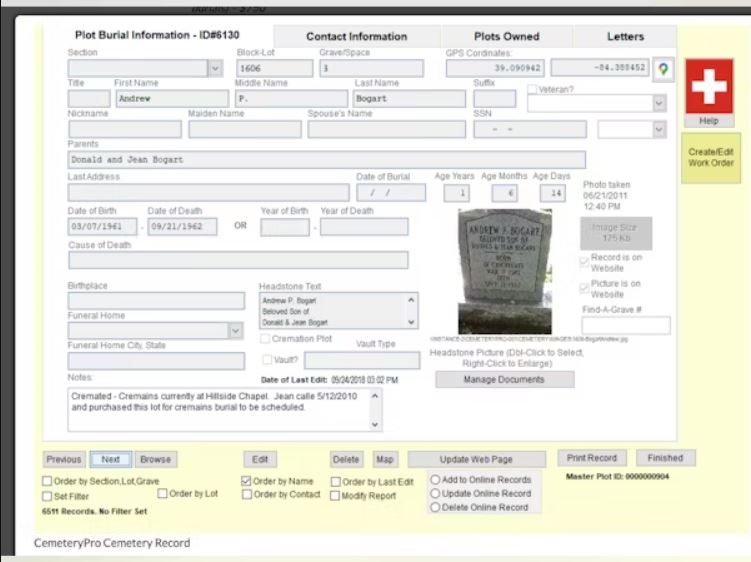Open the Map button

pos(385,459)
